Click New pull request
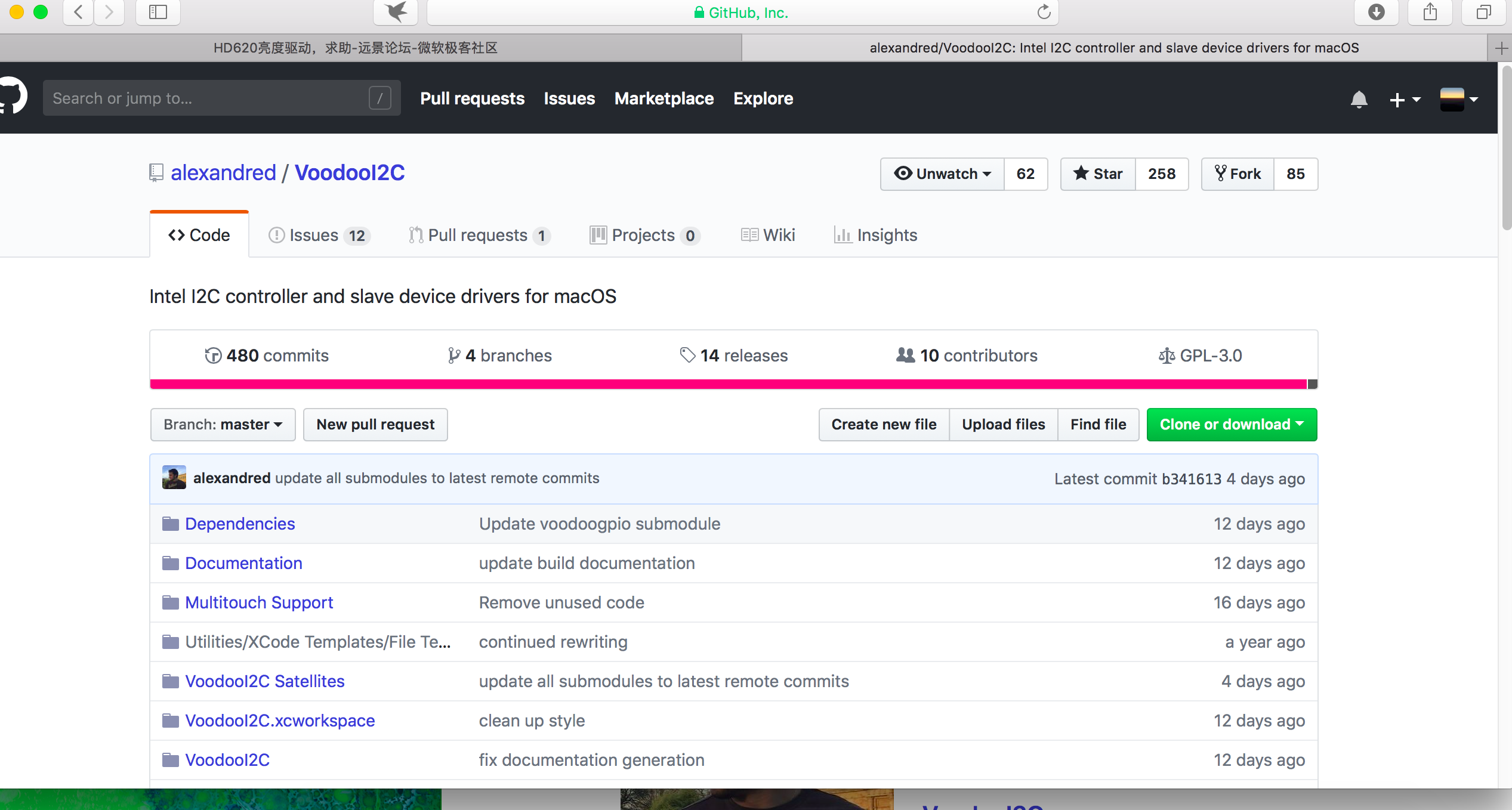1512x810 pixels. (x=375, y=425)
